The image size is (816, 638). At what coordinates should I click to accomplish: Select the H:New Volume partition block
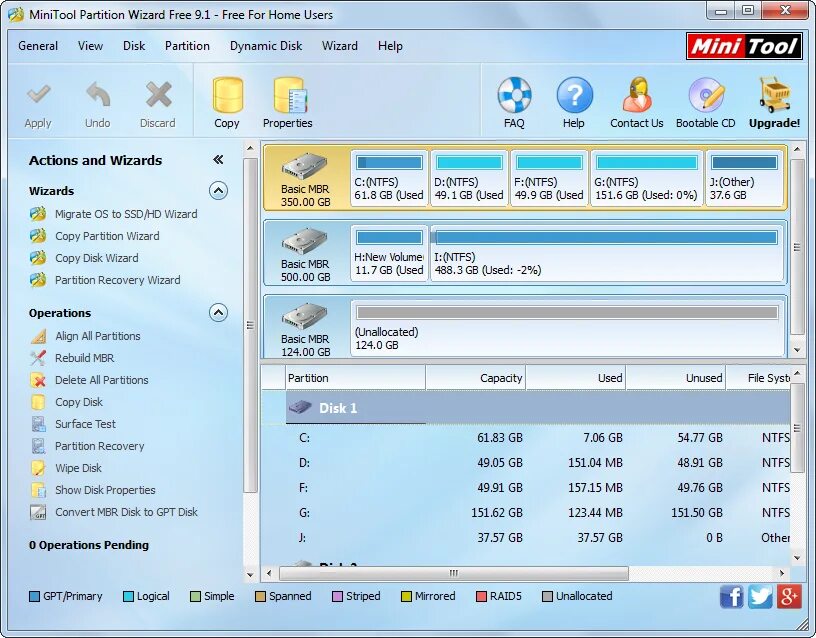click(389, 253)
